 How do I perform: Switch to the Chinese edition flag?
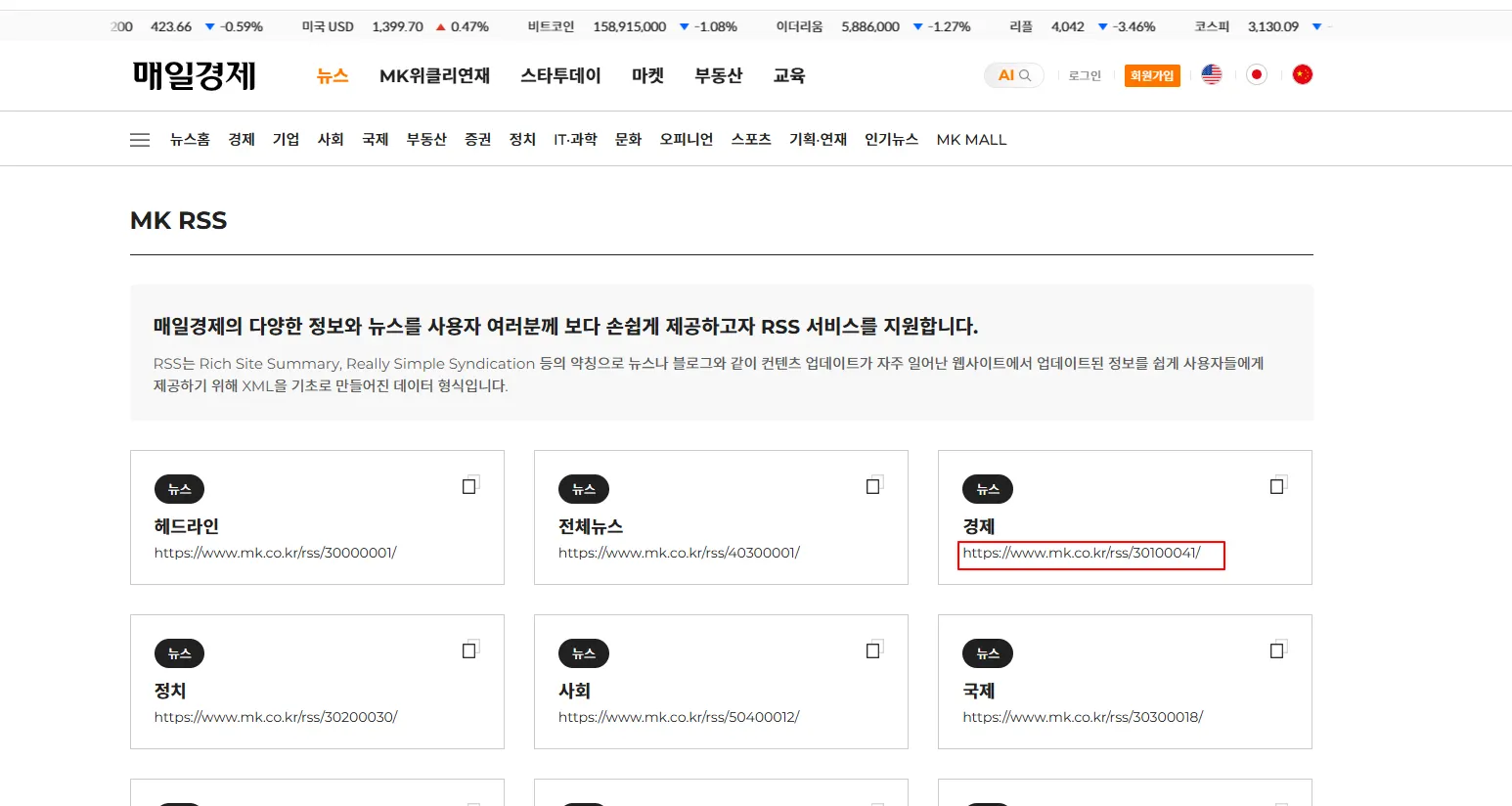click(x=1303, y=74)
